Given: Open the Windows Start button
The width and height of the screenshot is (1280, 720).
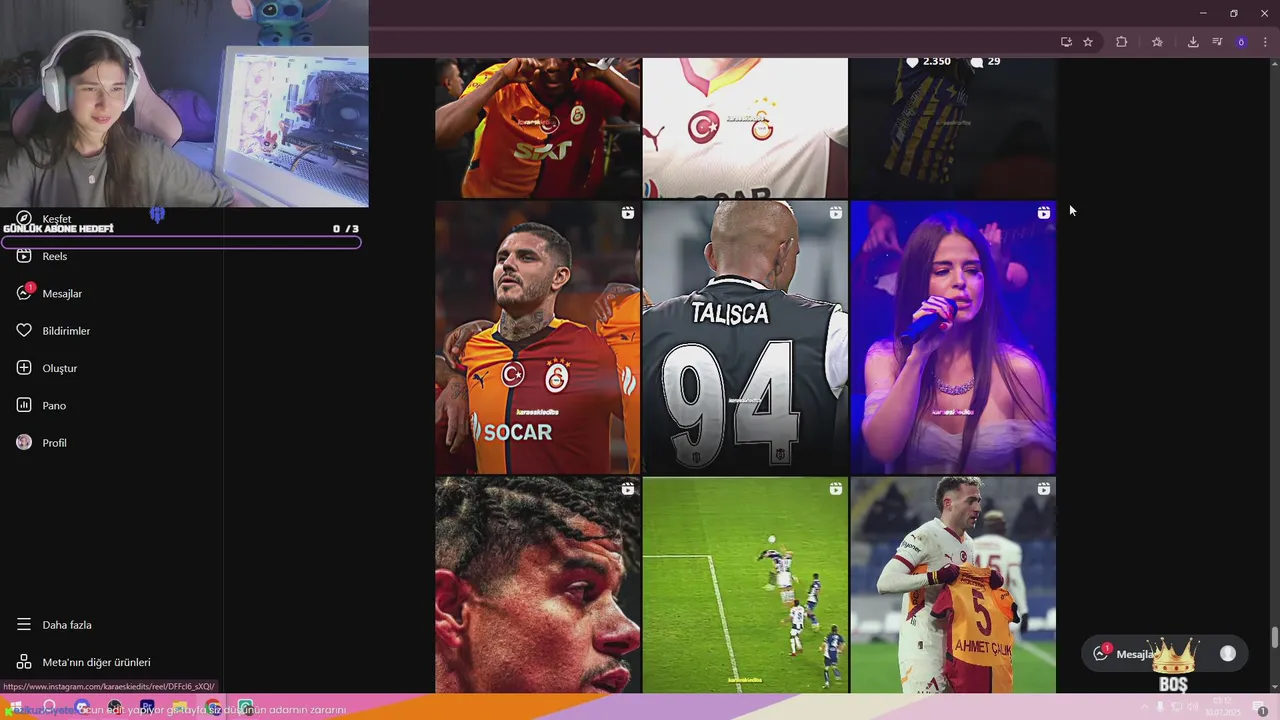Looking at the screenshot, I should (x=15, y=708).
